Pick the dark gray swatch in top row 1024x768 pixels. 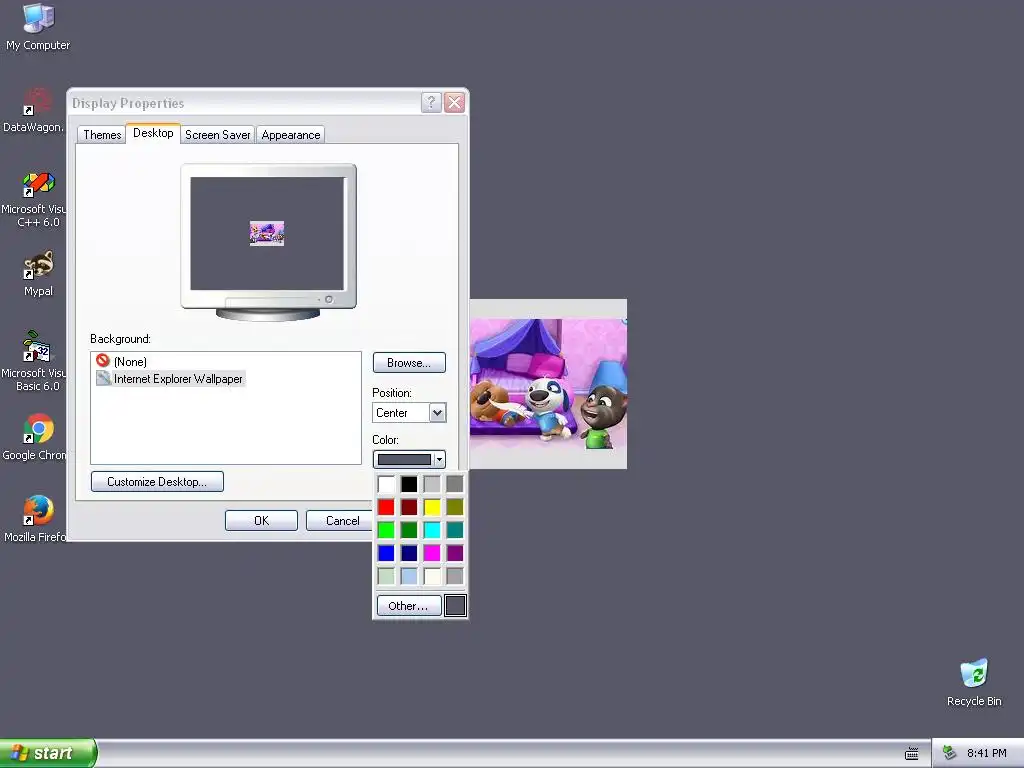455,484
